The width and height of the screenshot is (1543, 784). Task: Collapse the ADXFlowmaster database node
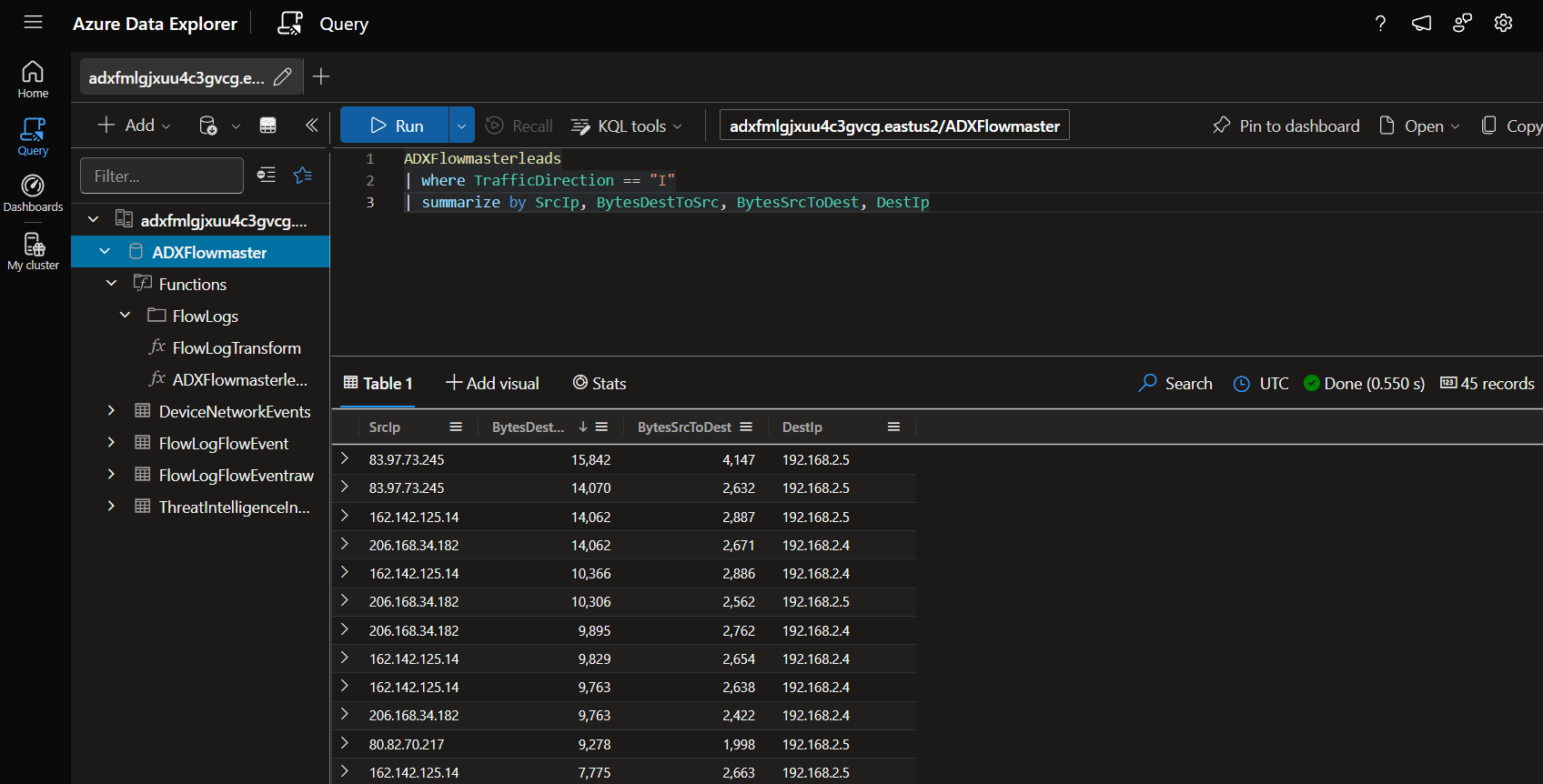pyautogui.click(x=105, y=251)
